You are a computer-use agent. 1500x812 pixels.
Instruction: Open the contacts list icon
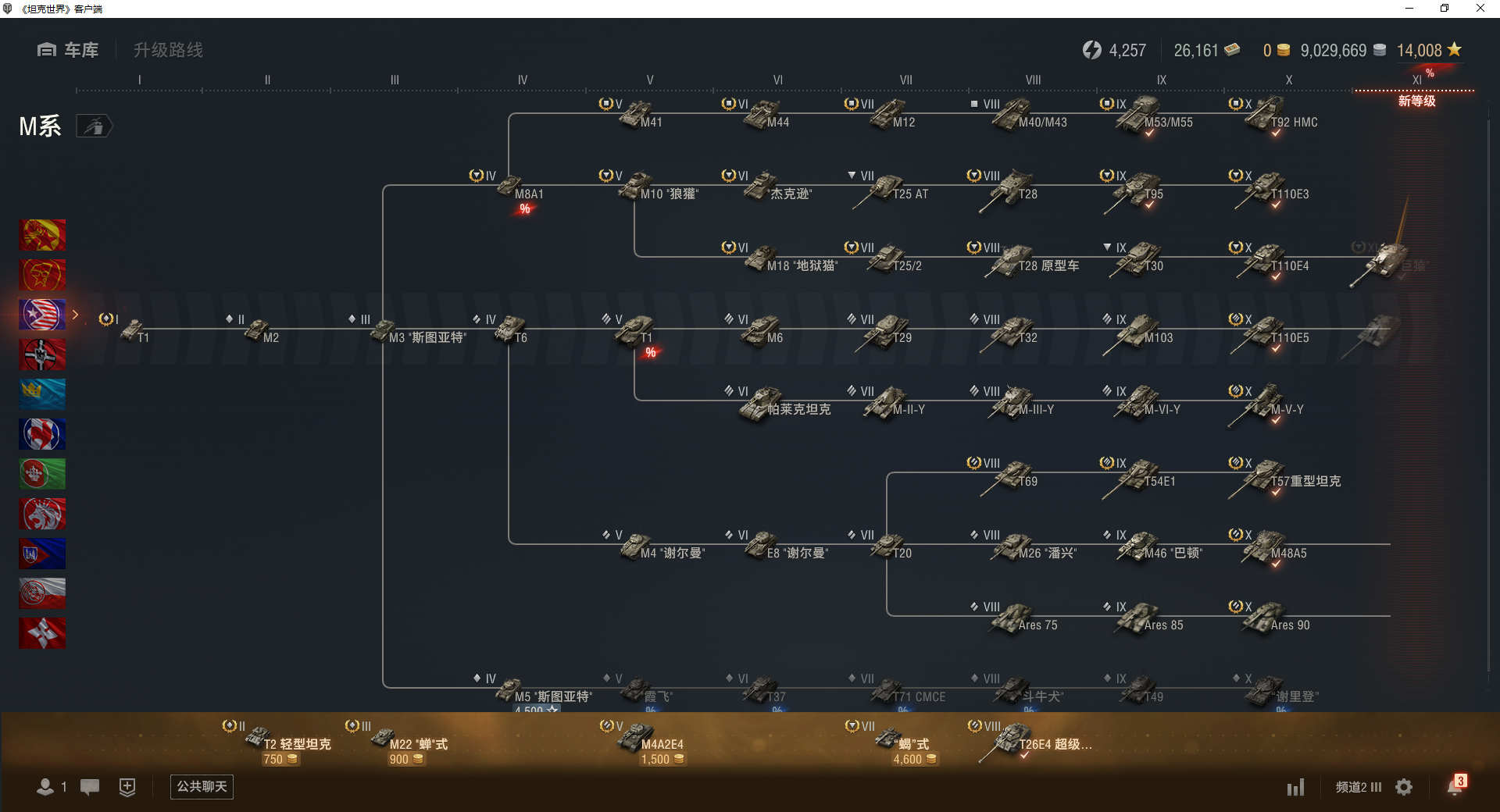pos(45,787)
